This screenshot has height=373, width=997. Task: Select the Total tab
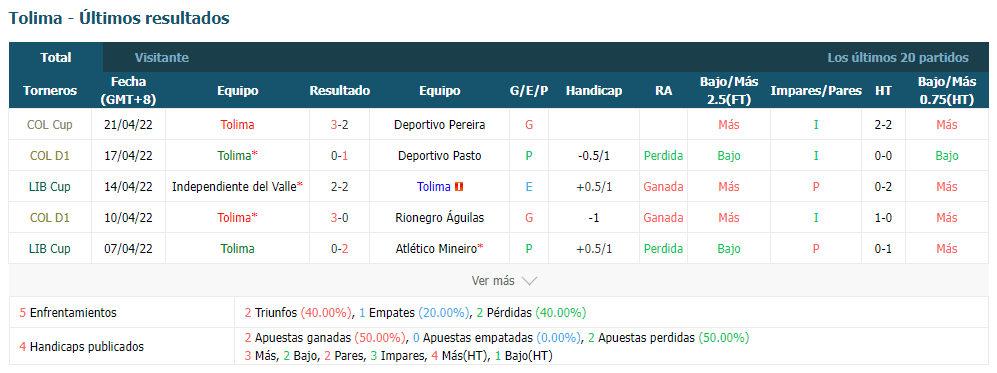pyautogui.click(x=56, y=58)
